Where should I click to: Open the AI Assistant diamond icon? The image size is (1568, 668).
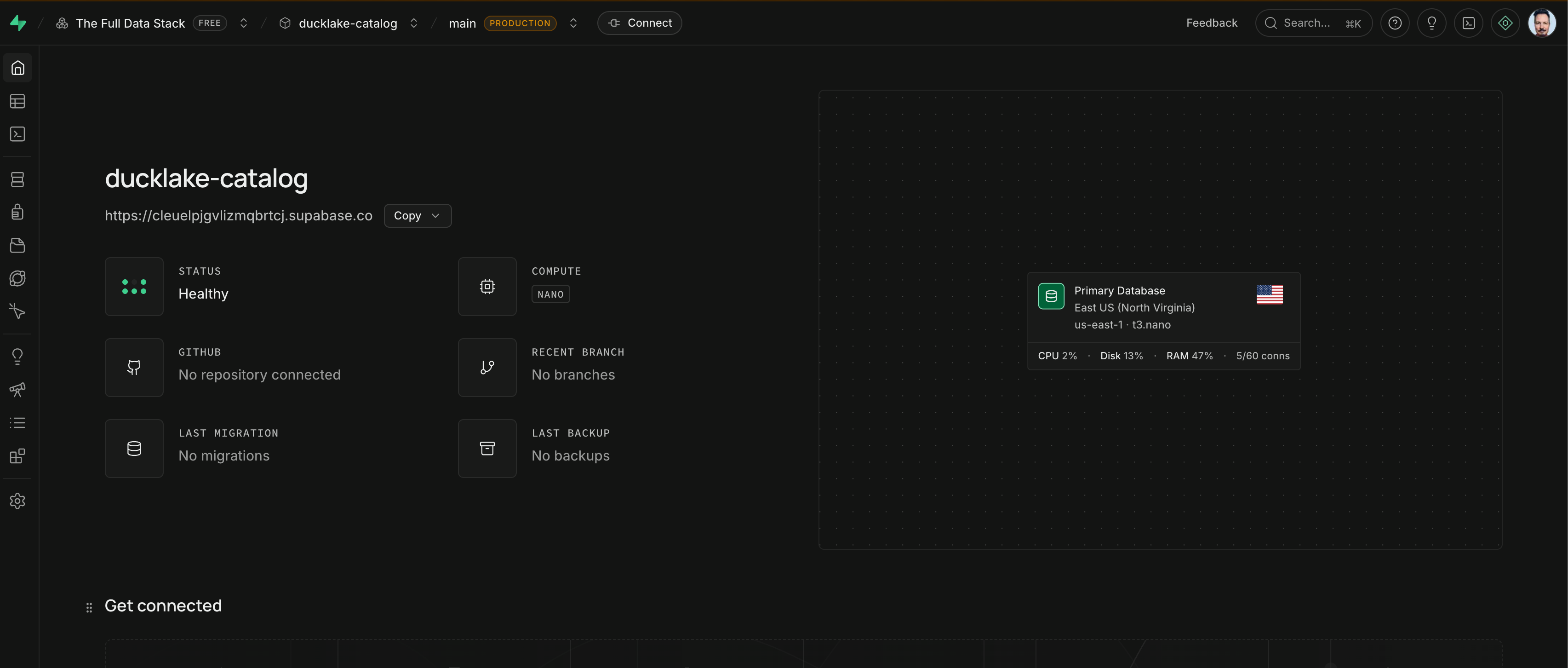tap(1505, 23)
